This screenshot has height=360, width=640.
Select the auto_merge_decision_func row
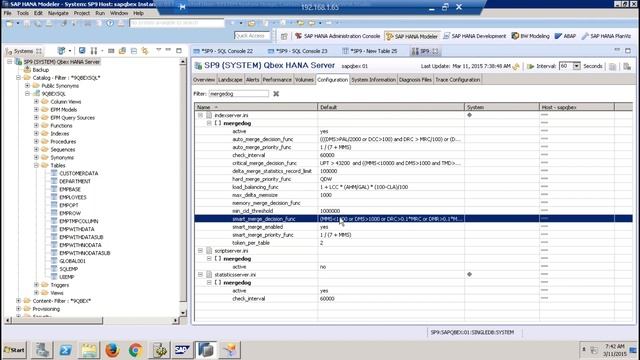tap(413, 139)
